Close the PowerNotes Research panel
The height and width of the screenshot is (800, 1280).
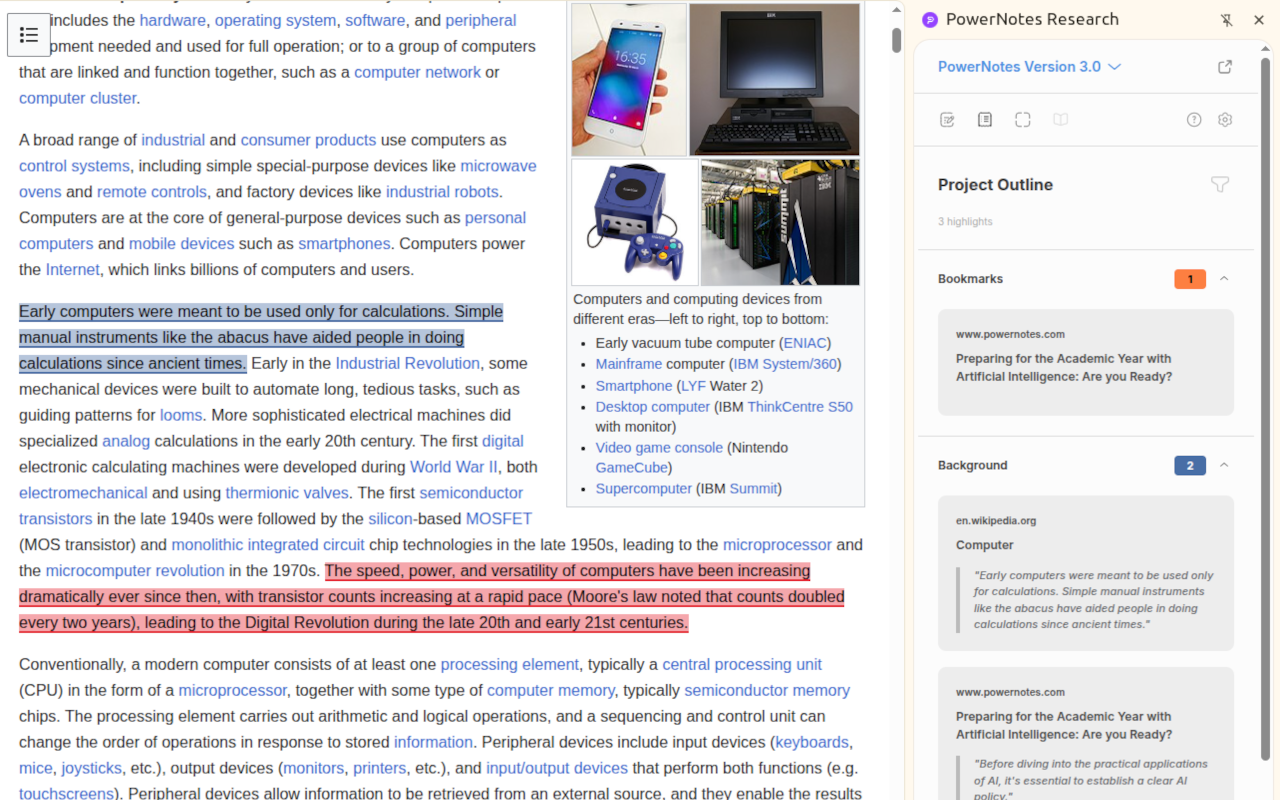[1259, 20]
